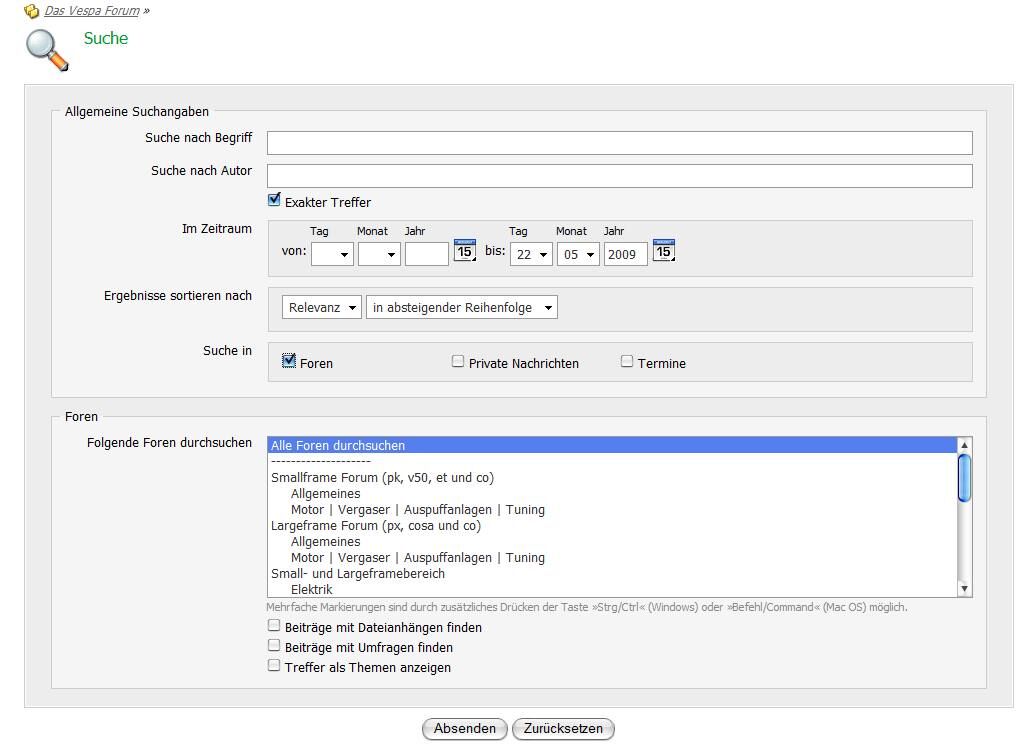Viewport: 1031px width, 747px height.
Task: Open the Relevanz sort dropdown
Action: (321, 308)
